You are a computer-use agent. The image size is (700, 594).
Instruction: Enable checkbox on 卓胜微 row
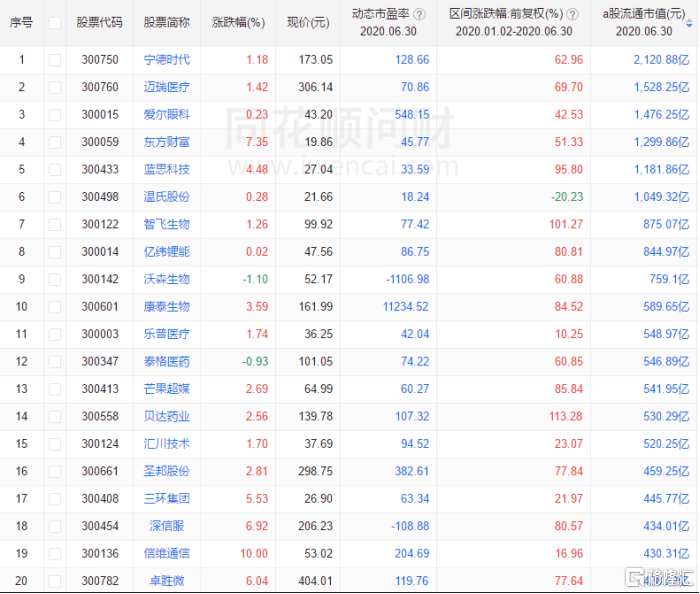pos(55,580)
